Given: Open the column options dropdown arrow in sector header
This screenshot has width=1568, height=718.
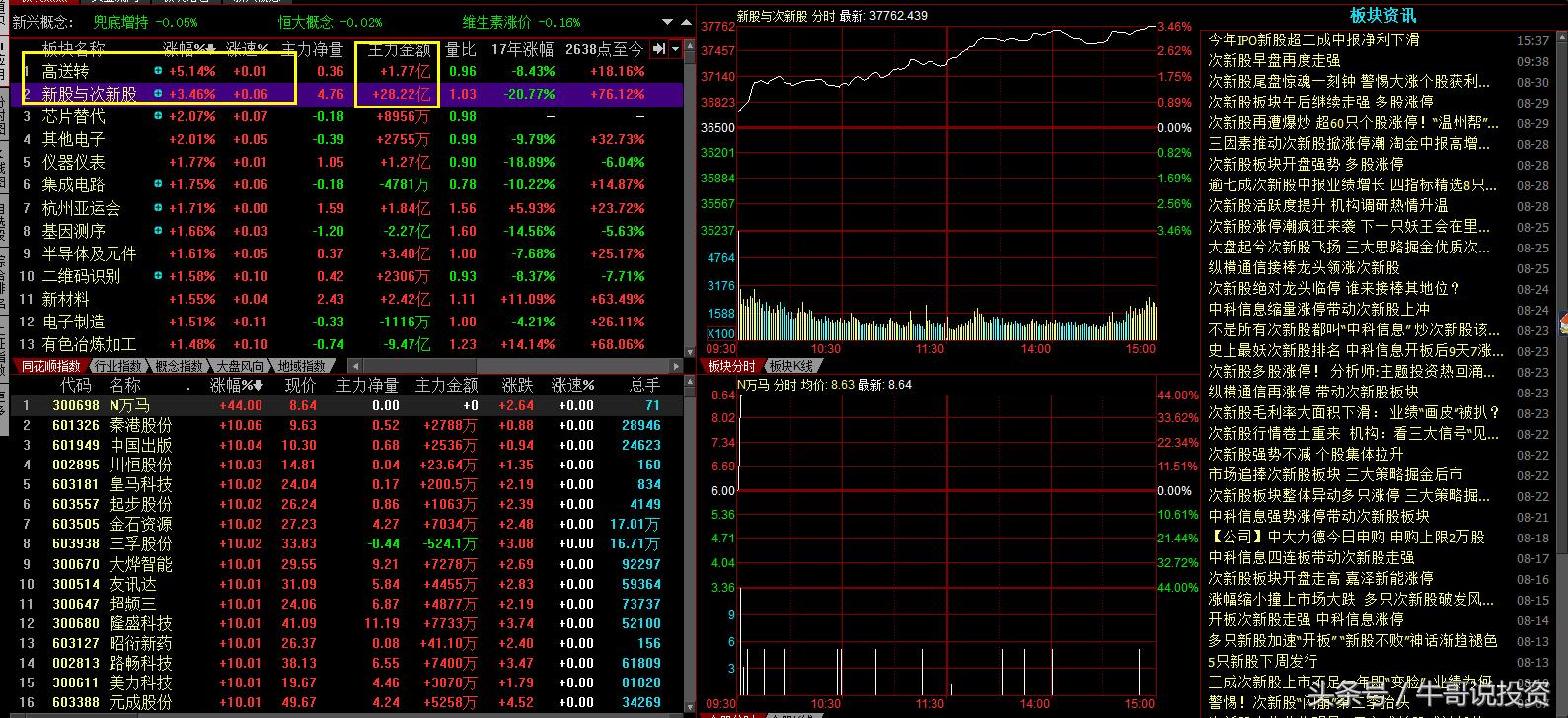Looking at the screenshot, I should click(675, 48).
